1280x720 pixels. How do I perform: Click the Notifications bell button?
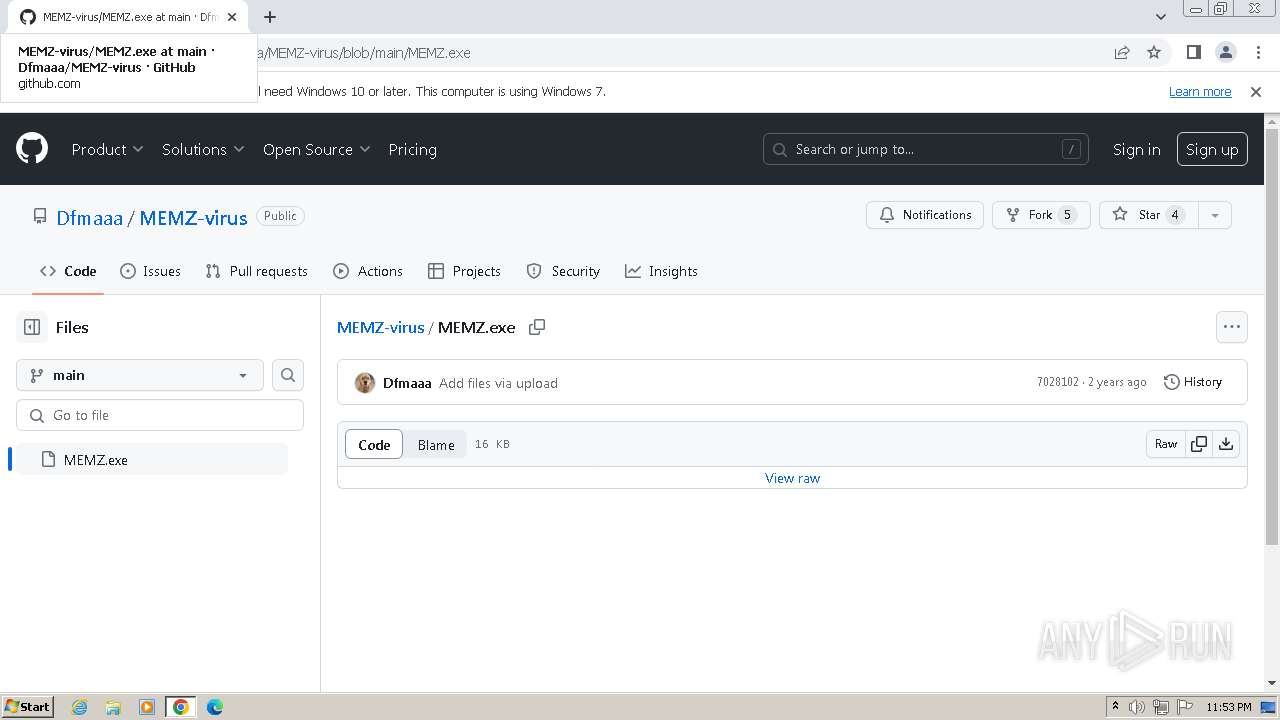click(x=925, y=215)
